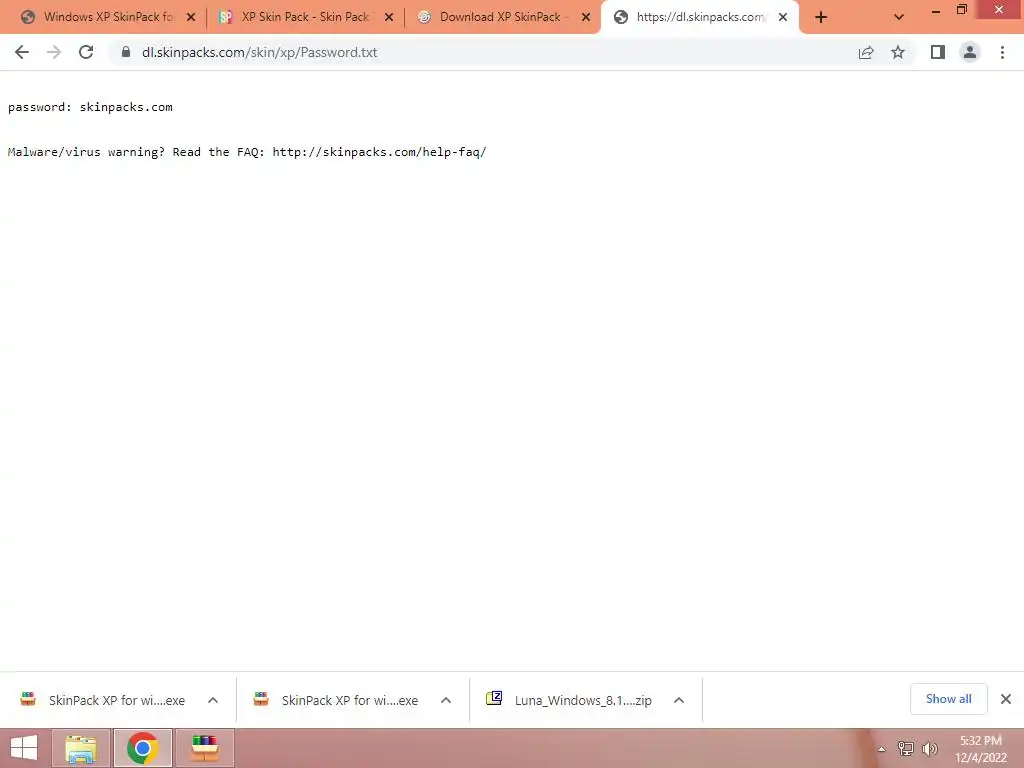Open the Chrome profile avatar

[970, 52]
